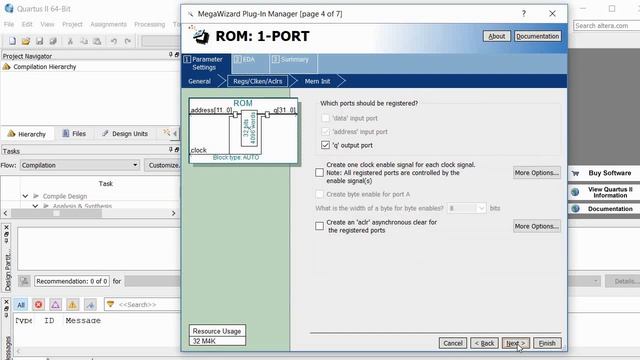Switch to the Summary tab
This screenshot has height=360, width=640.
click(293, 63)
